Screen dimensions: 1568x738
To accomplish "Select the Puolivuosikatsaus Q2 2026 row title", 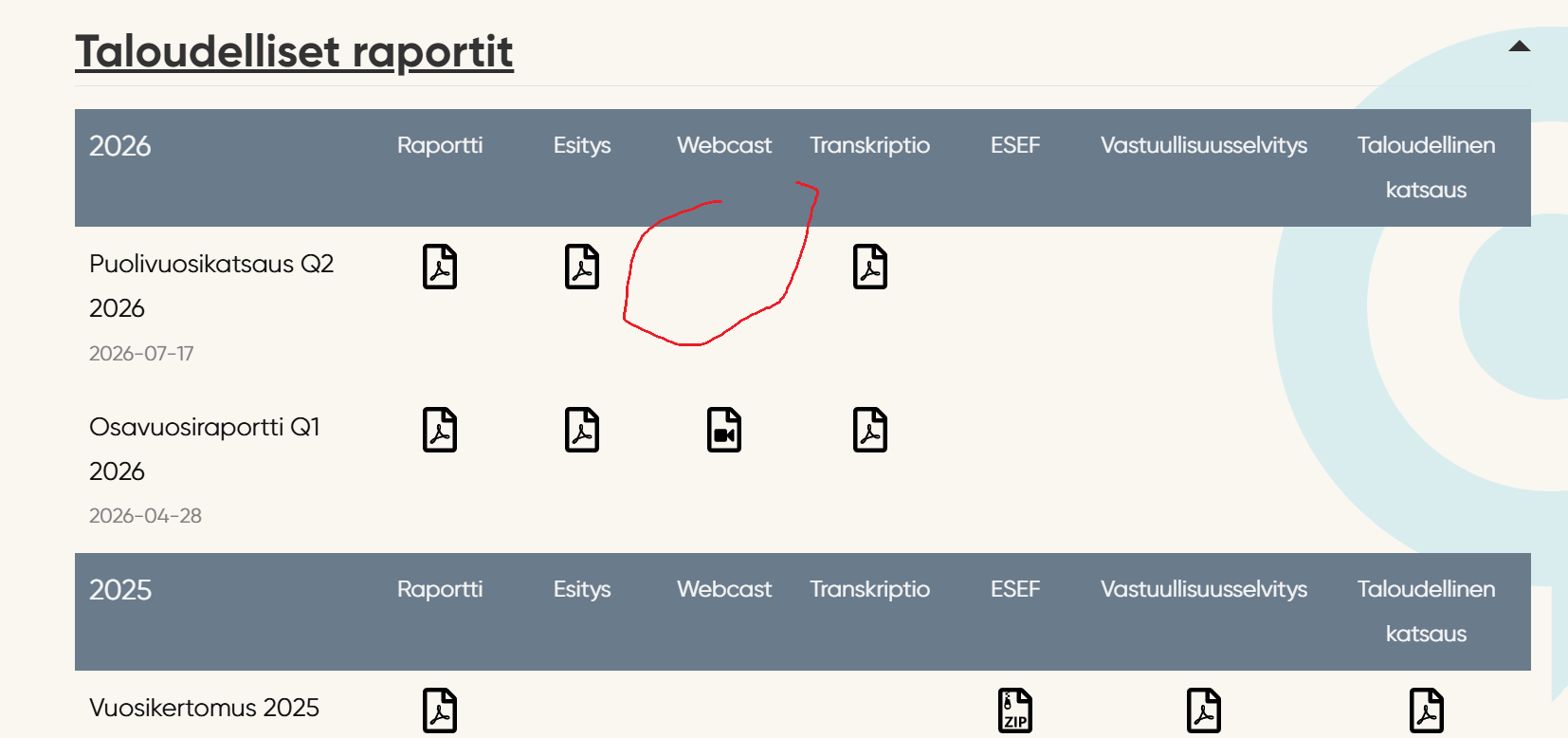I will pyautogui.click(x=211, y=286).
